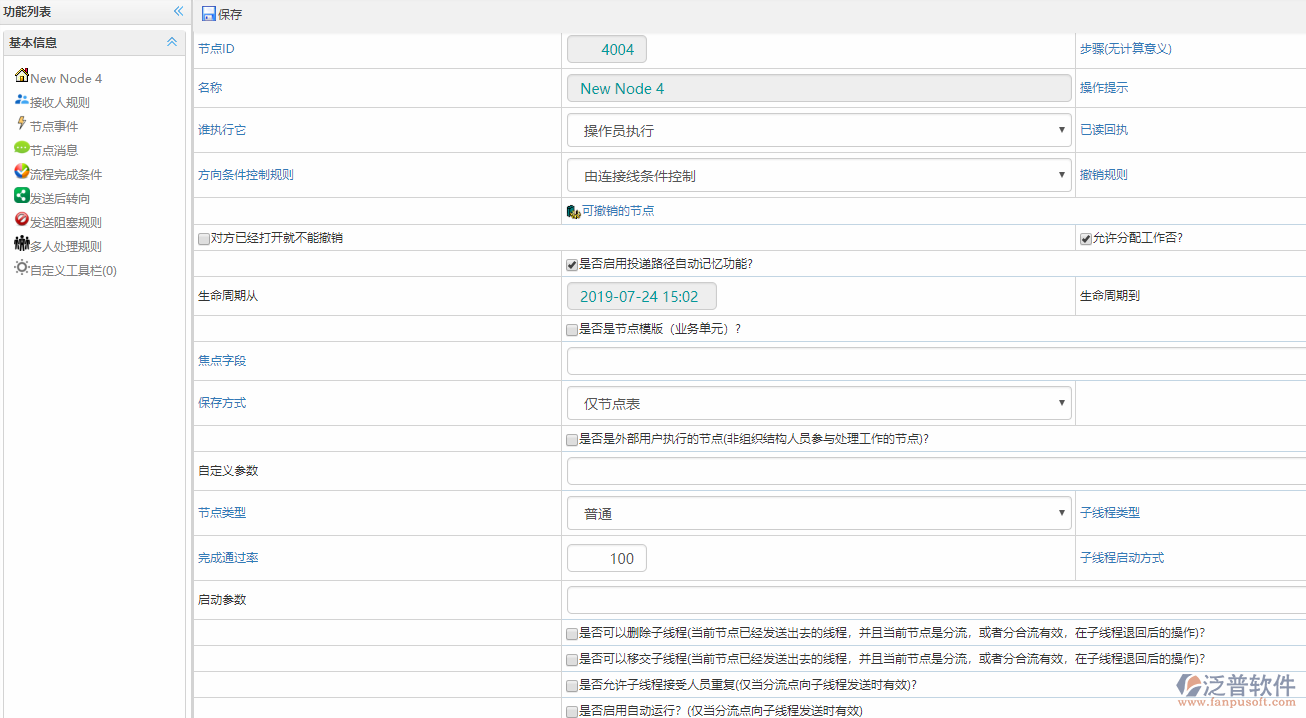Click the 自定义工具栏 gear icon

pyautogui.click(x=21, y=268)
